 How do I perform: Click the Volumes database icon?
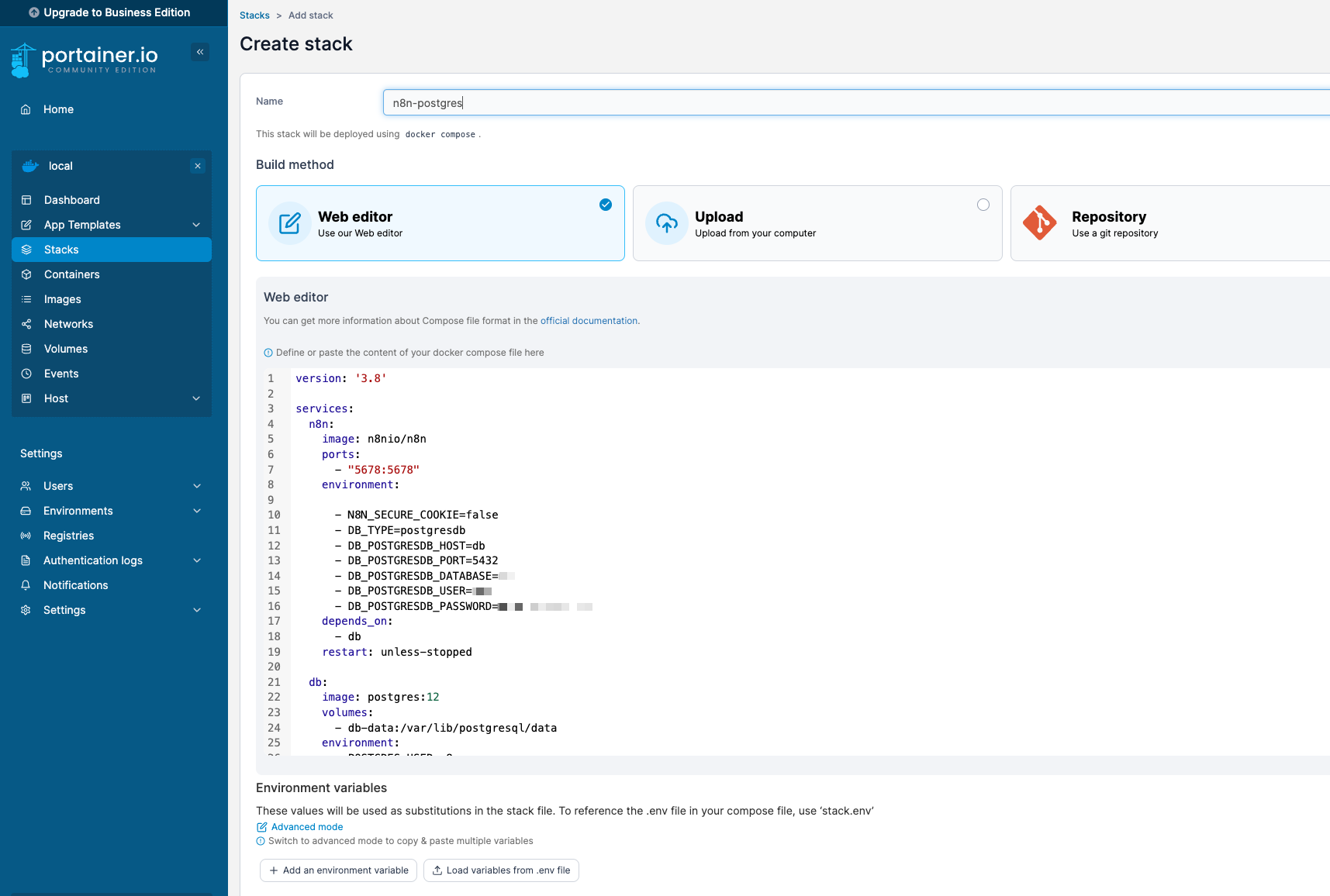26,349
